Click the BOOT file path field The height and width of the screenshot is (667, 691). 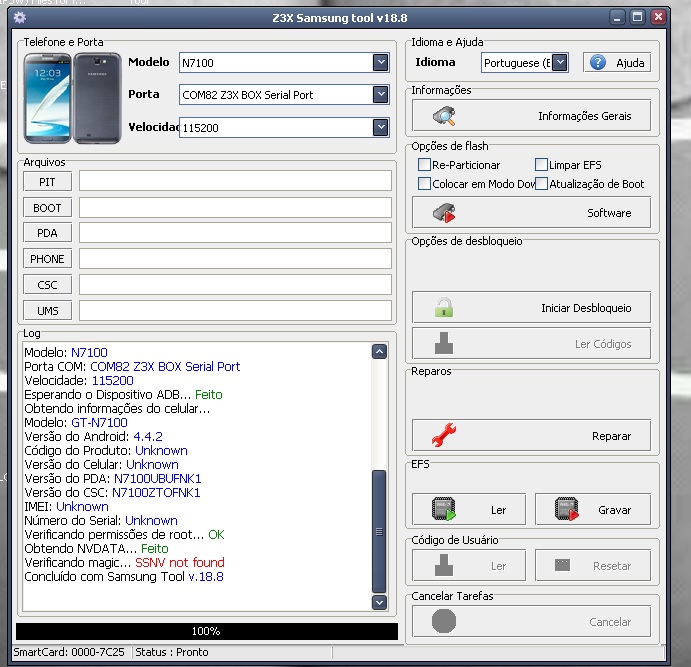click(x=235, y=207)
